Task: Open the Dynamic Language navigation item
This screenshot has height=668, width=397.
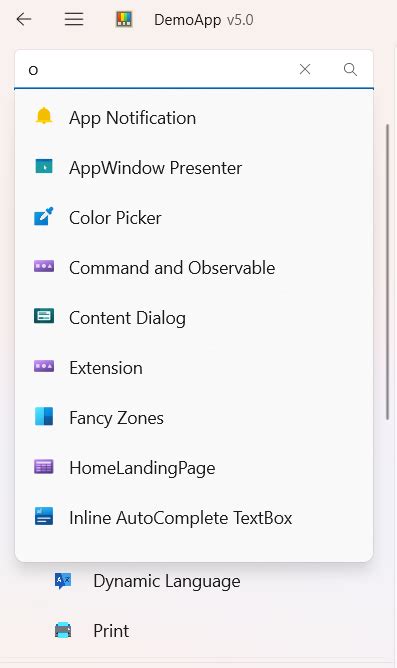Action: coord(167,581)
